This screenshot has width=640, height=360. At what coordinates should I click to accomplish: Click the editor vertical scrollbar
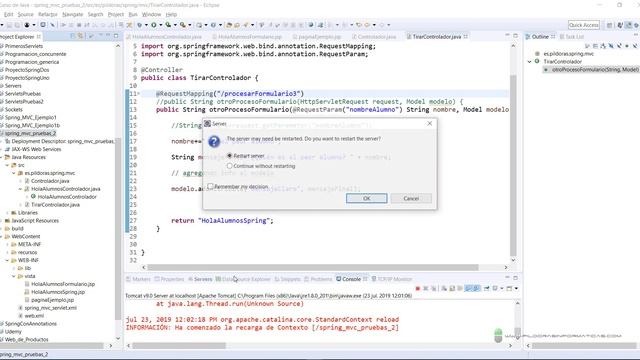pyautogui.click(x=513, y=165)
